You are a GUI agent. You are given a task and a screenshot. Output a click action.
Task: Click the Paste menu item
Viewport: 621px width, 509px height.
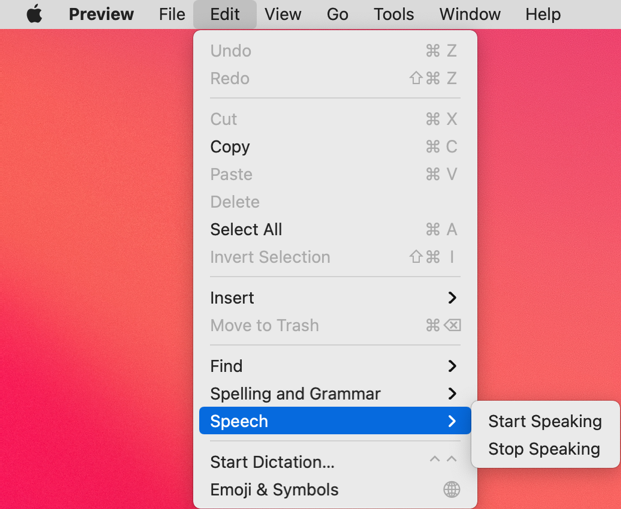pos(335,175)
